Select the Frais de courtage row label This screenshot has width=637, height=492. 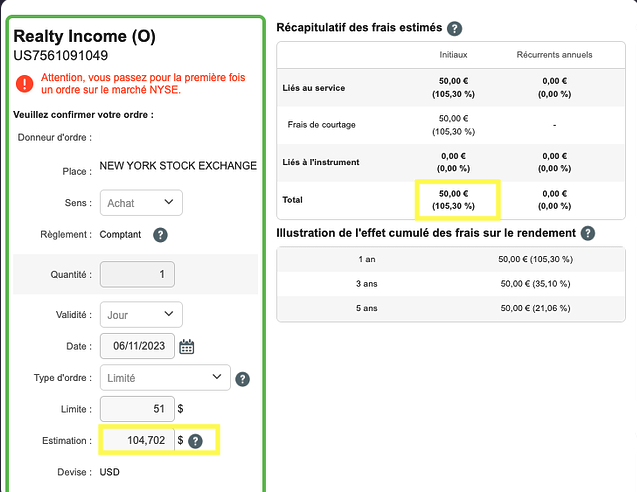[321, 125]
